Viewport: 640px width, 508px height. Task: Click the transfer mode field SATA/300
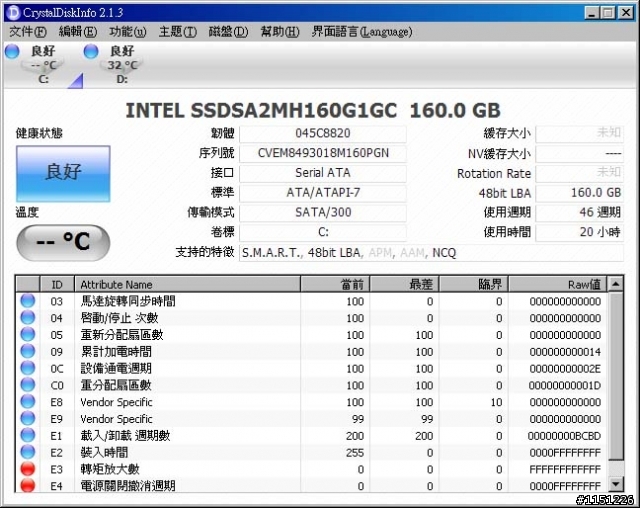tap(323, 213)
